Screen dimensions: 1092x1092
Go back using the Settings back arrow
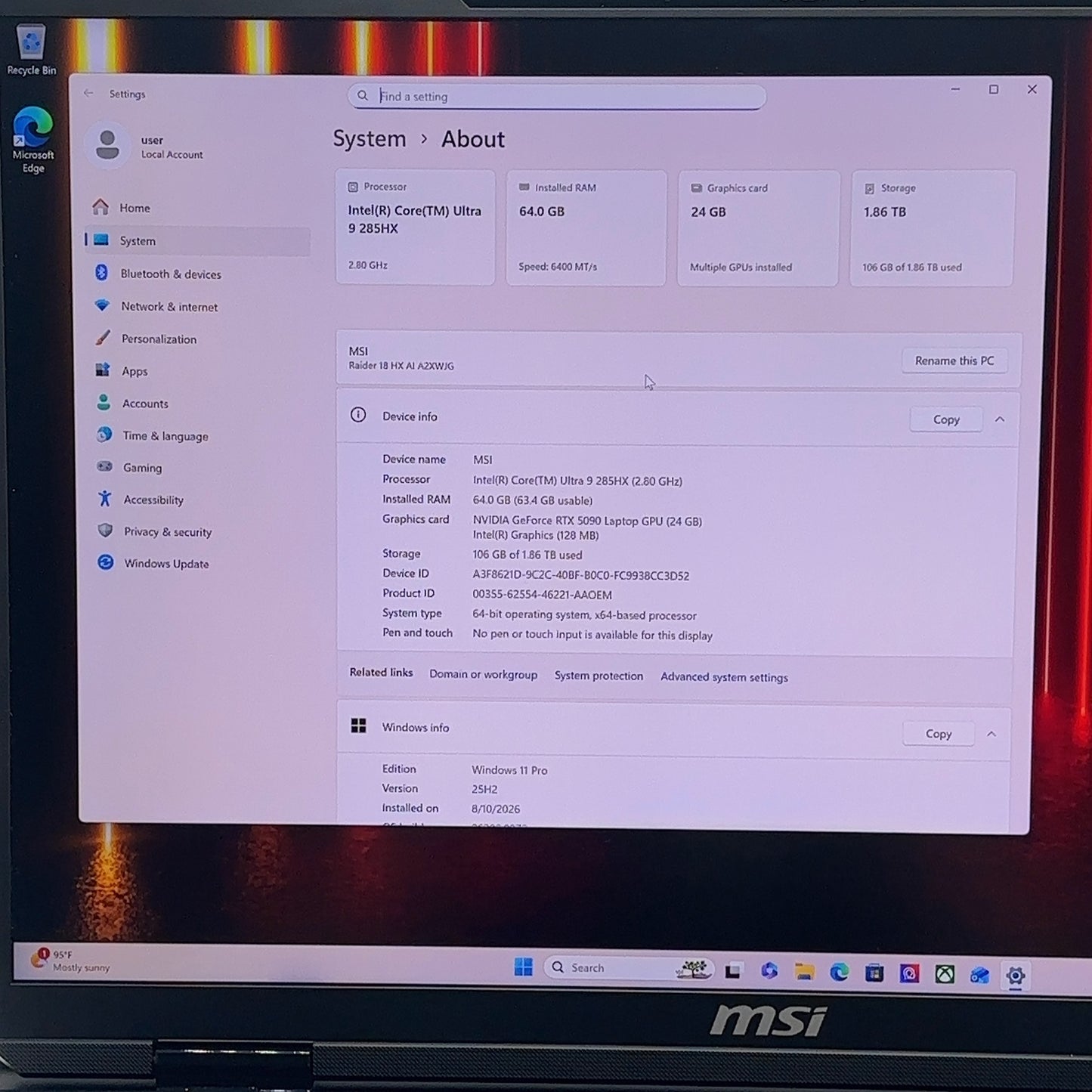(88, 94)
